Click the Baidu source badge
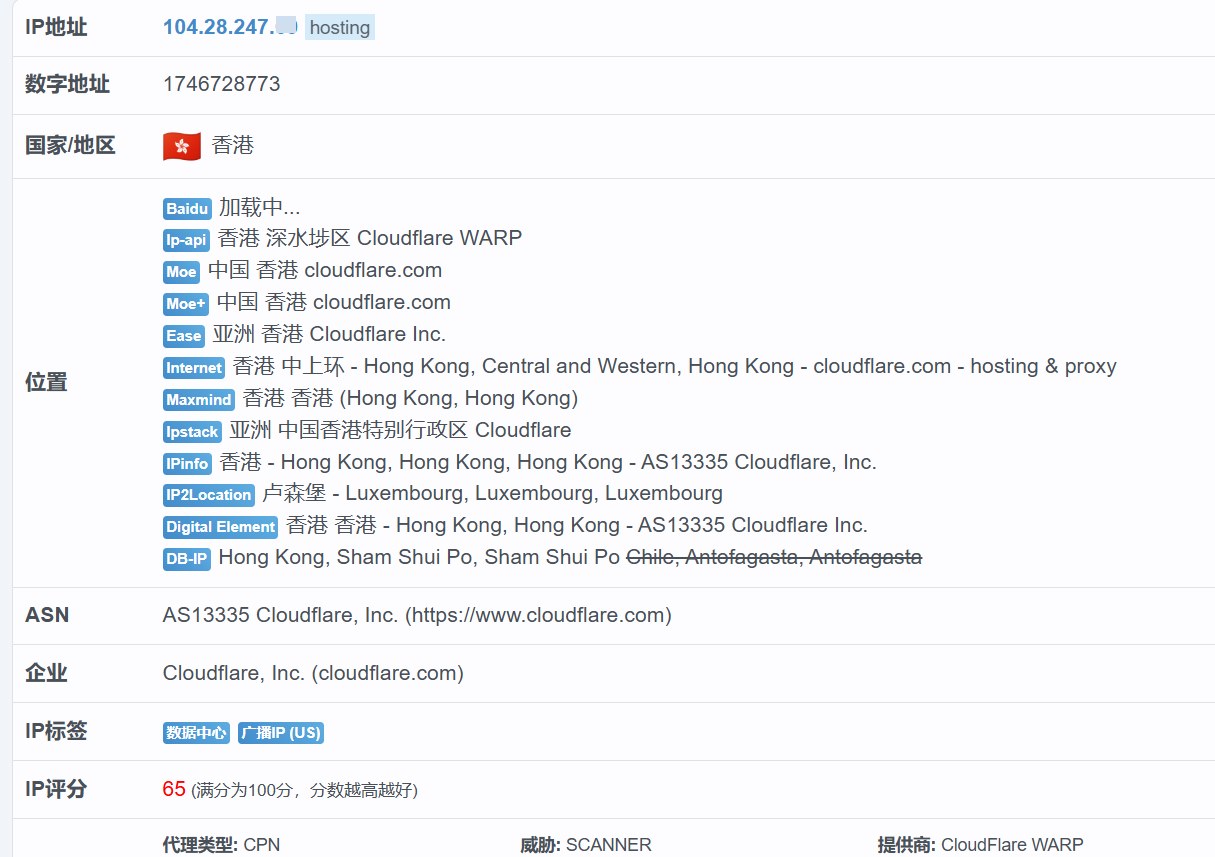The height and width of the screenshot is (857, 1215). (187, 209)
